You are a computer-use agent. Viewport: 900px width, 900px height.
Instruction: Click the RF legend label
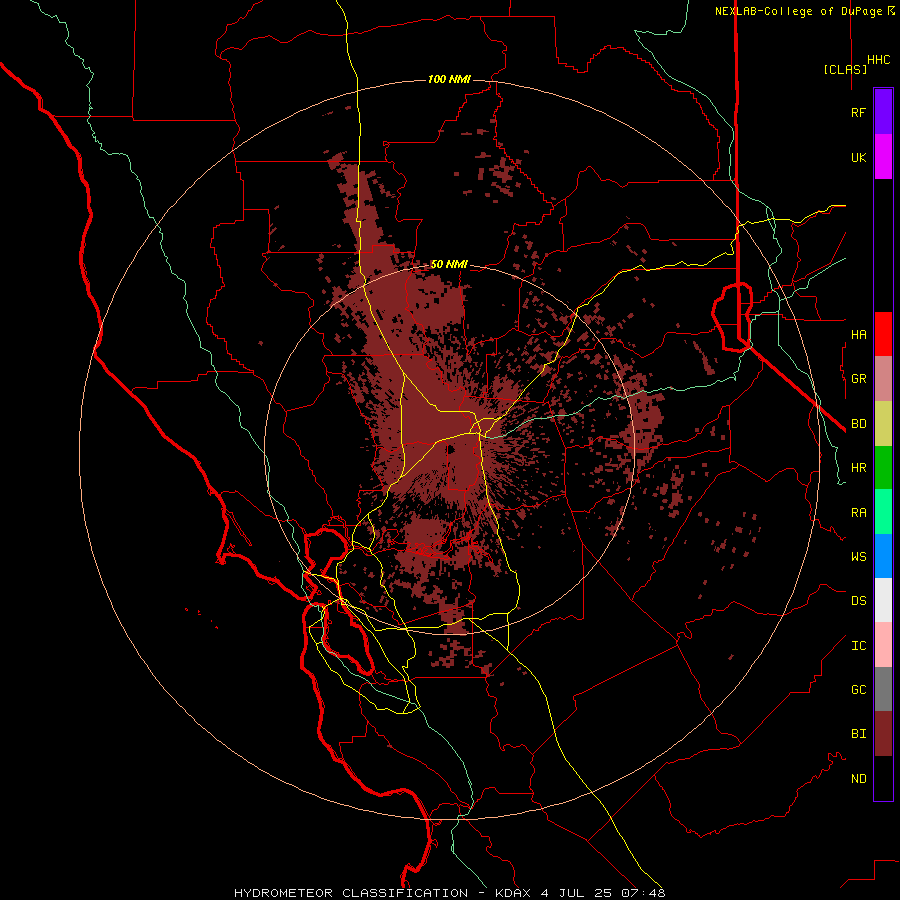(858, 112)
